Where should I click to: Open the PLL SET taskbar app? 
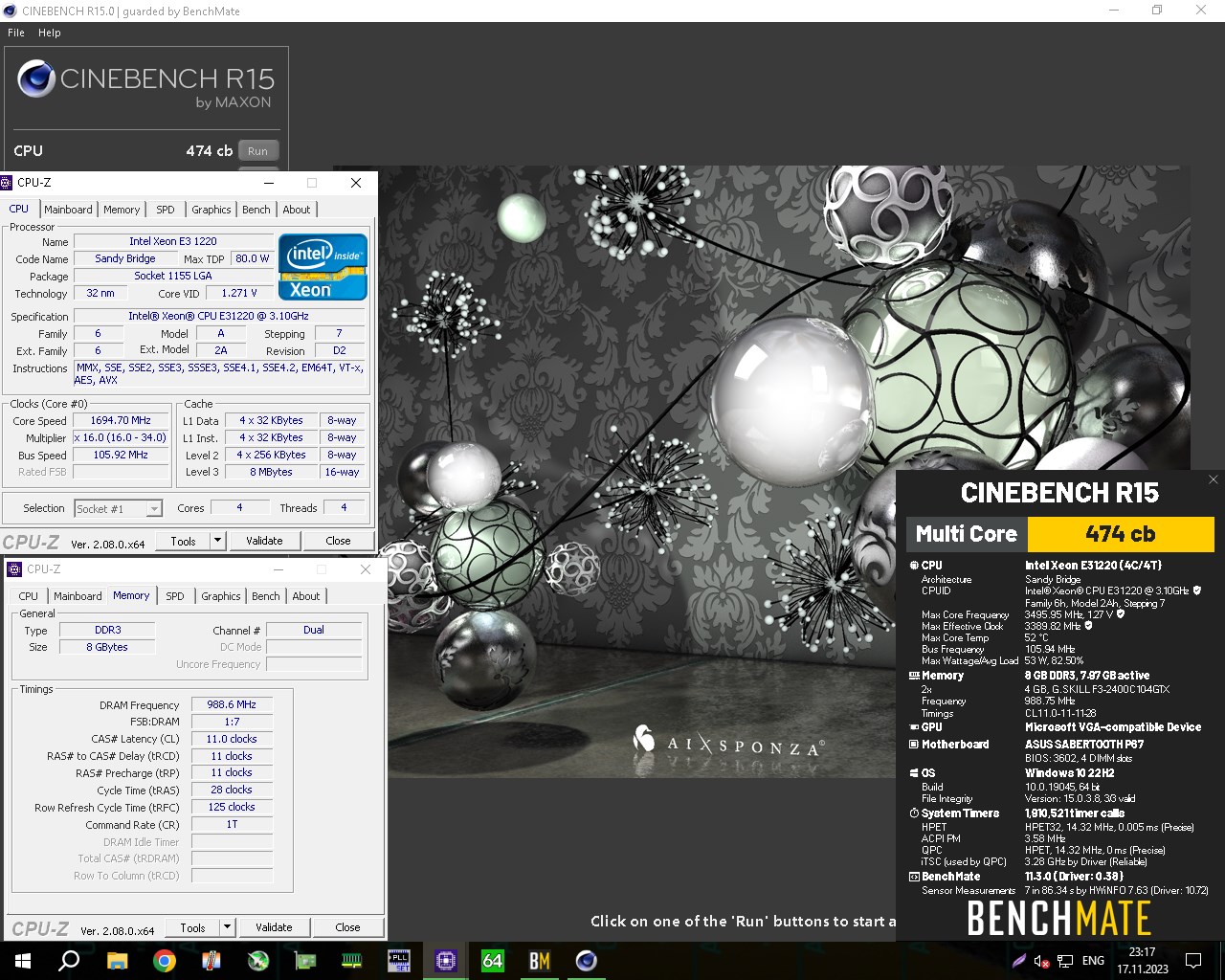click(398, 961)
